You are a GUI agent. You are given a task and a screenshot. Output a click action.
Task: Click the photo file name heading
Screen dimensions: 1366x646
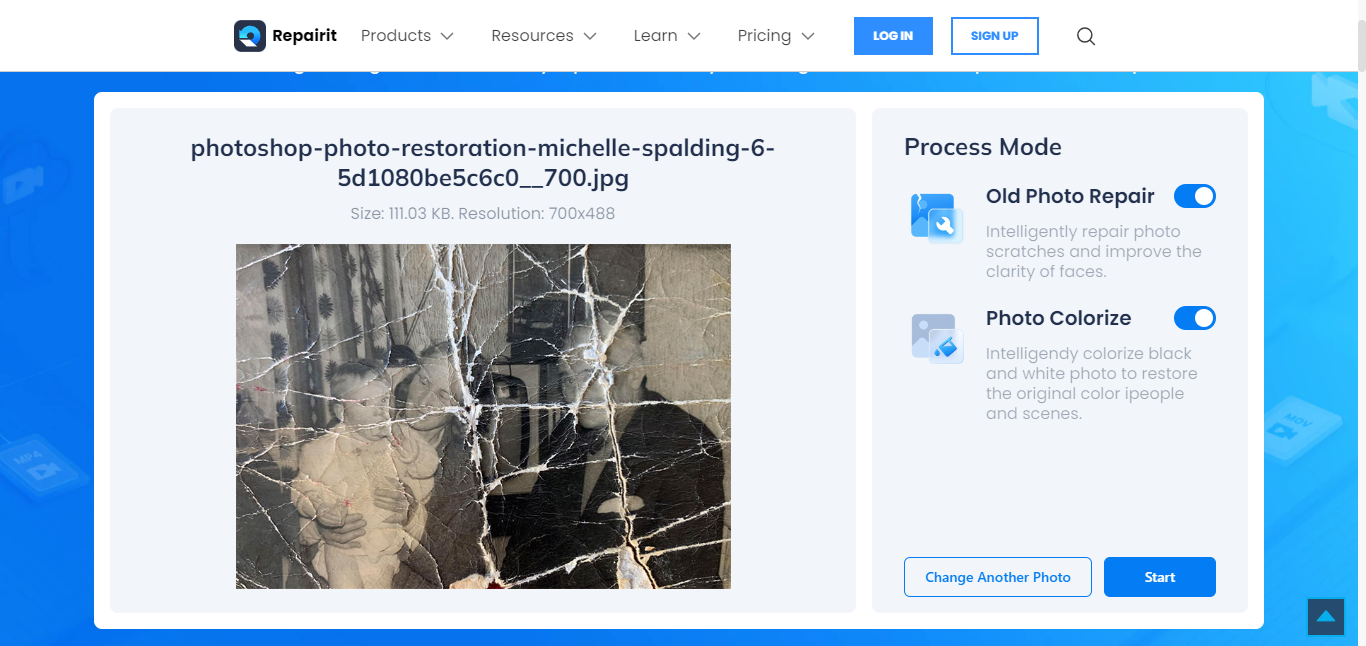[x=483, y=164]
